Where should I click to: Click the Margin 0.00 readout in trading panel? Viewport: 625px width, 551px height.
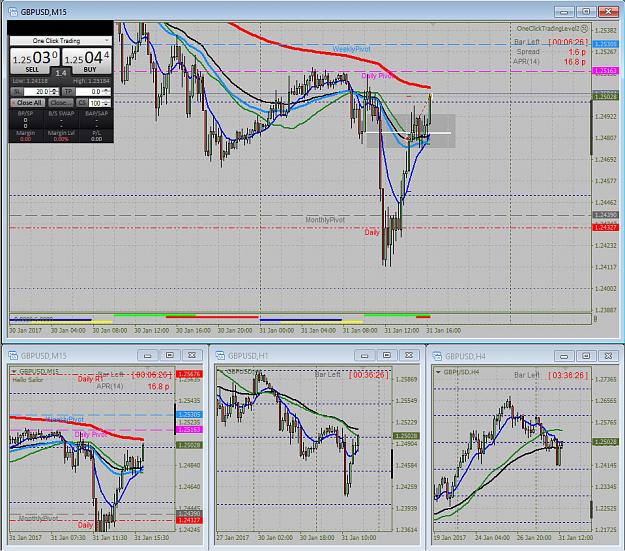coord(26,136)
